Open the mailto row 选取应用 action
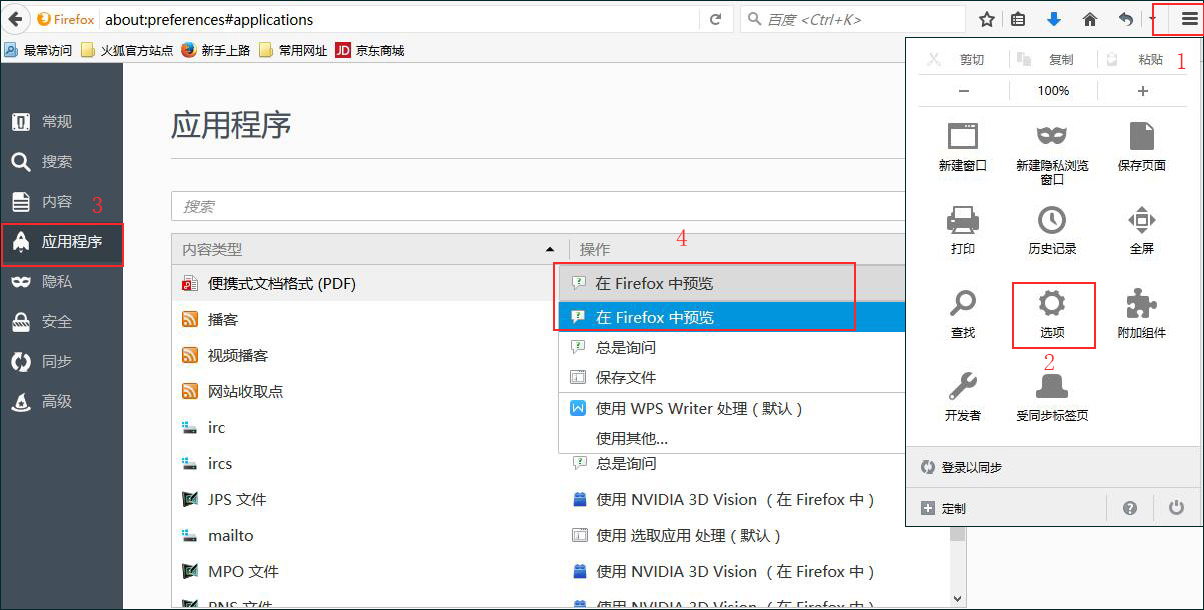 tap(676, 536)
